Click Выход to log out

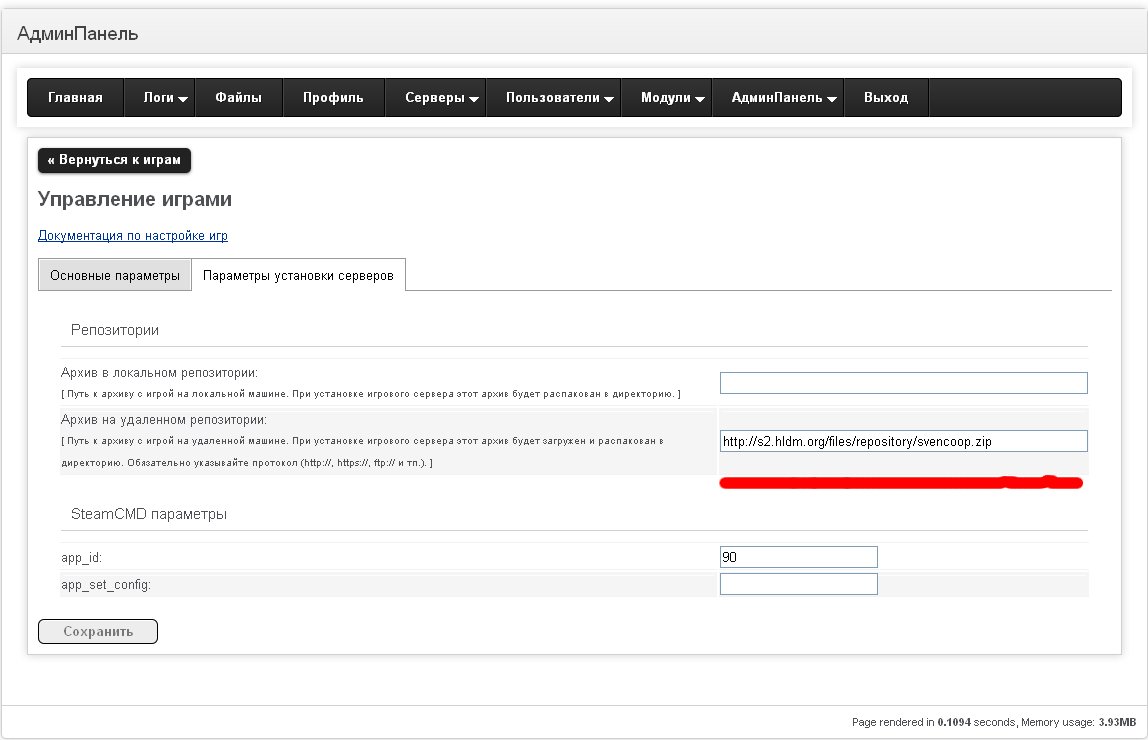(x=886, y=98)
